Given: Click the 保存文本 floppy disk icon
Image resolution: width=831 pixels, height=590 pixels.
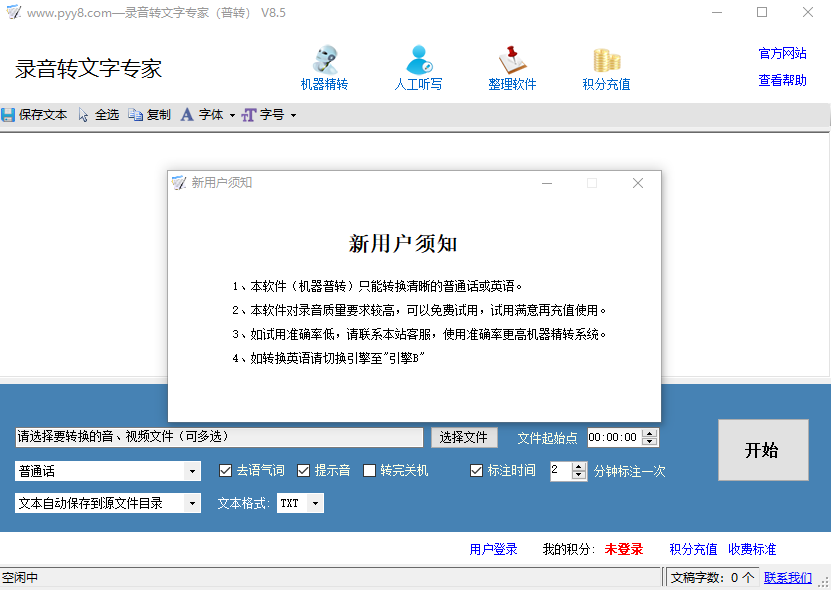Looking at the screenshot, I should [8, 115].
